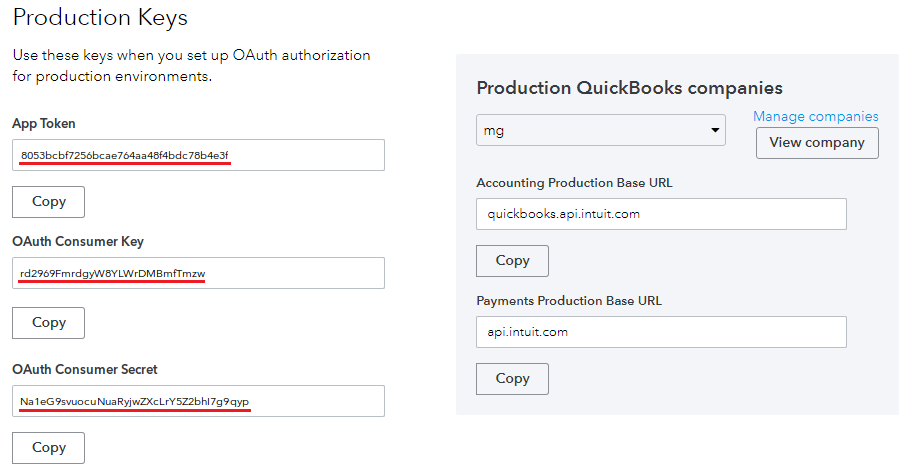Copy the Accounting Production Base URL
Image resolution: width=908 pixels, height=475 pixels.
[512, 261]
